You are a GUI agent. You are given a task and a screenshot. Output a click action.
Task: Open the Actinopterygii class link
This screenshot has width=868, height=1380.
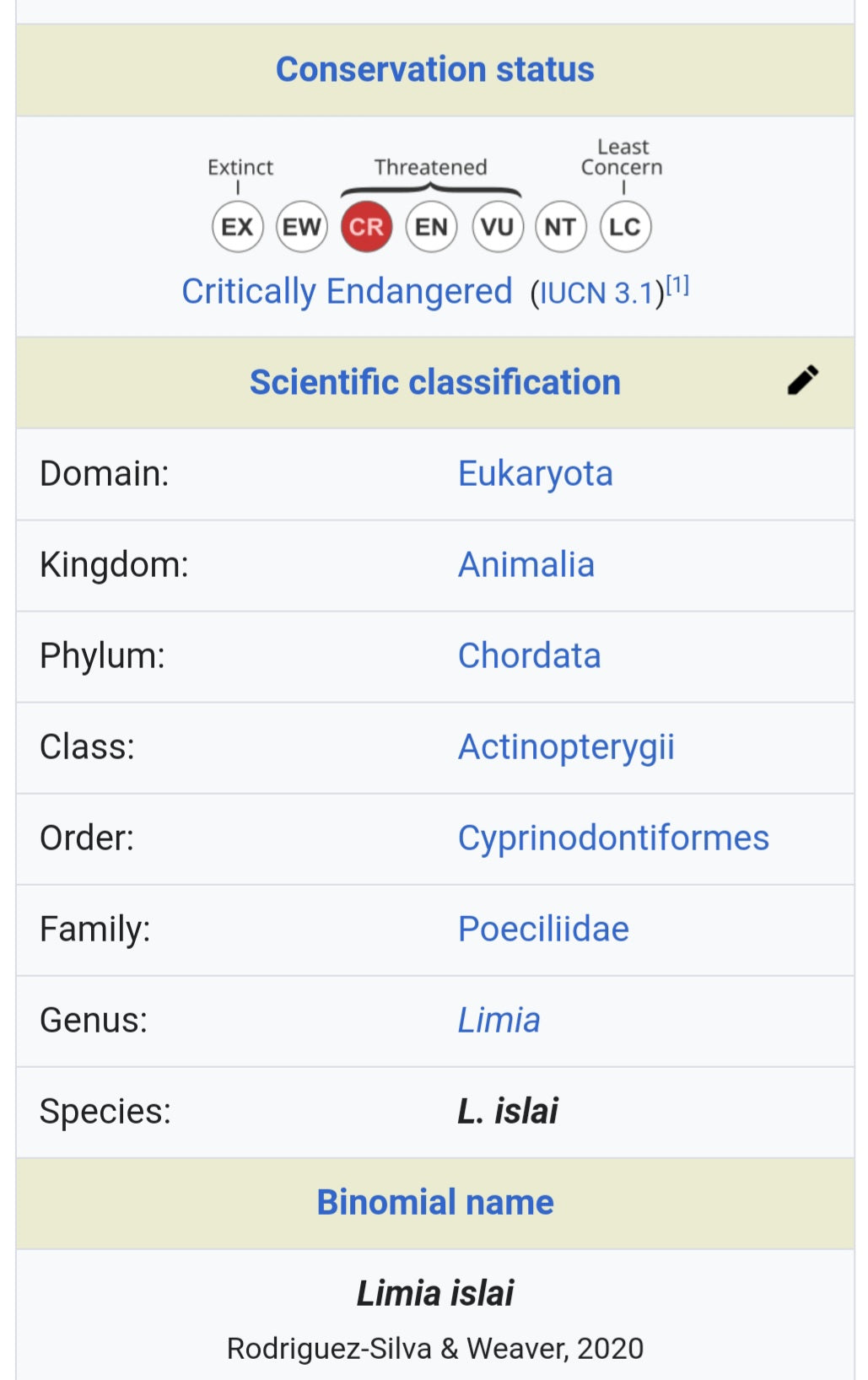566,748
